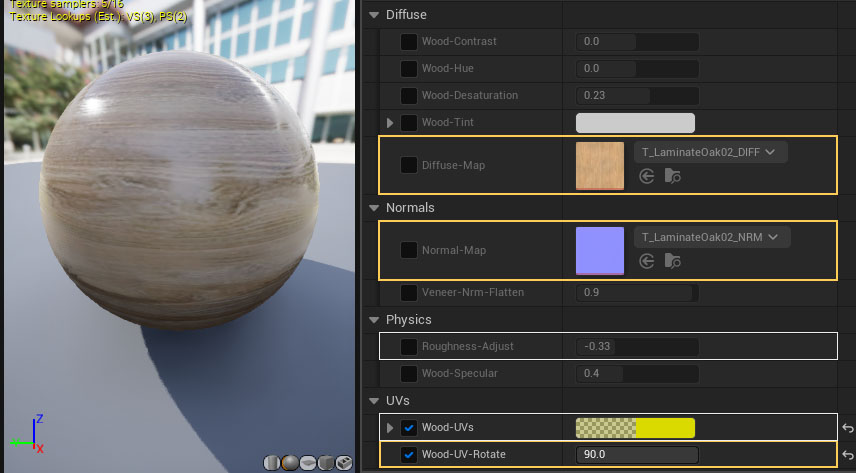
Task: Enable the Diffuse-Map override checkbox
Action: coord(409,165)
